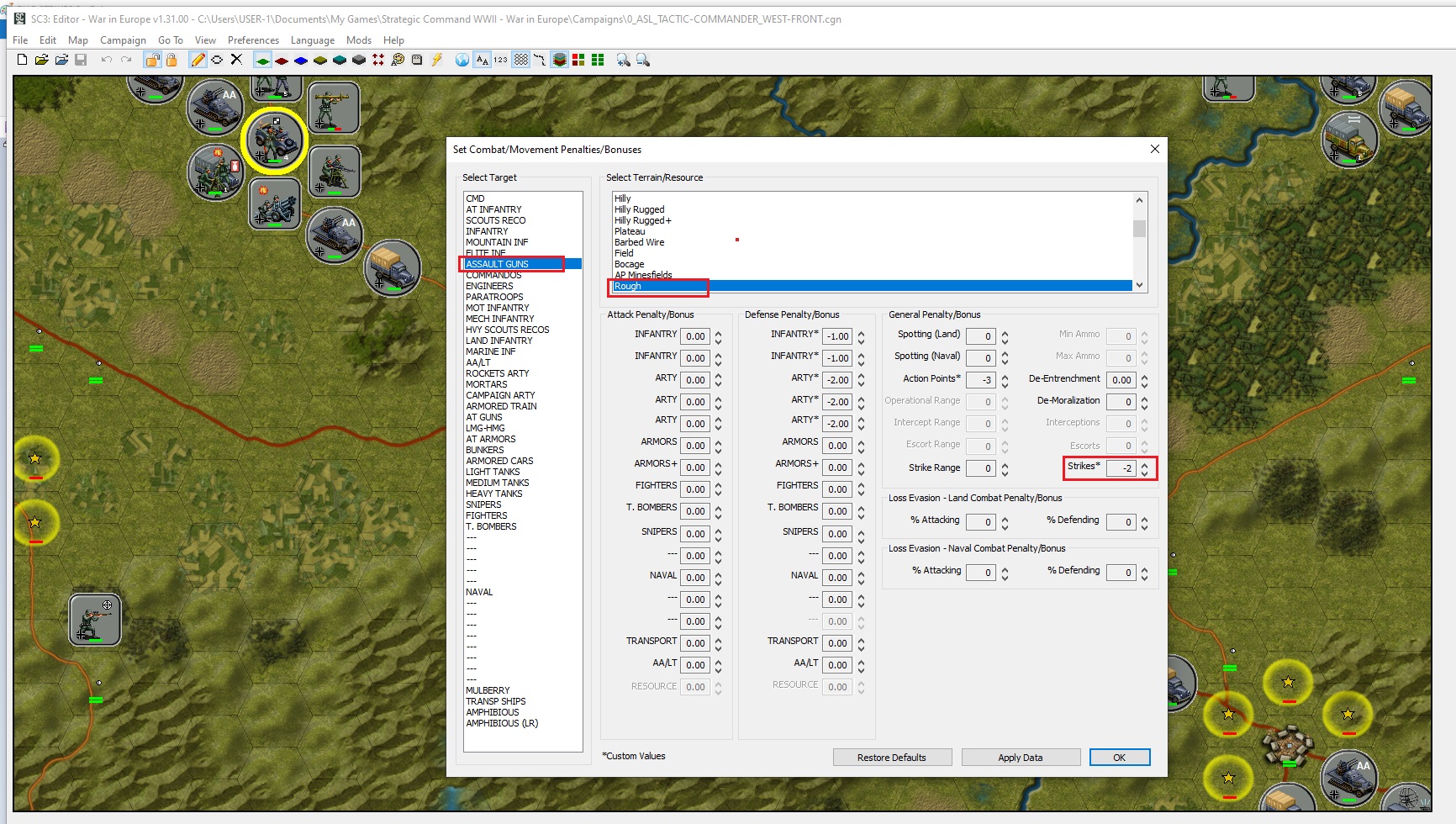The width and height of the screenshot is (1456, 824).
Task: Click the De-Moralization stepper arrows
Action: click(x=1144, y=402)
